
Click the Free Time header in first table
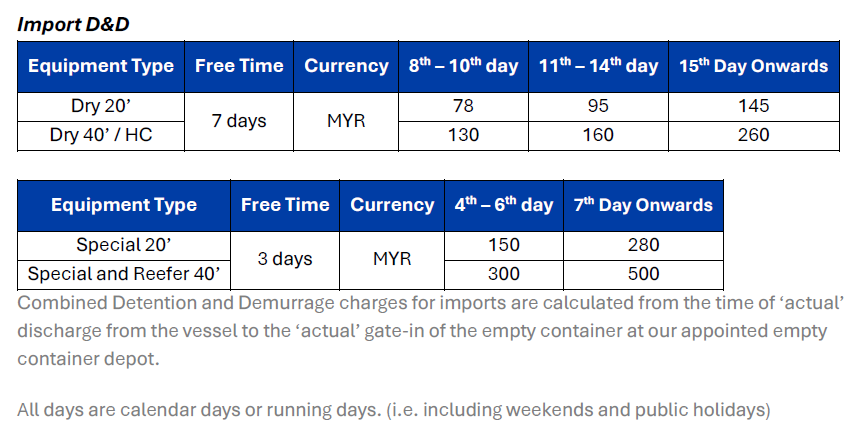(x=239, y=66)
